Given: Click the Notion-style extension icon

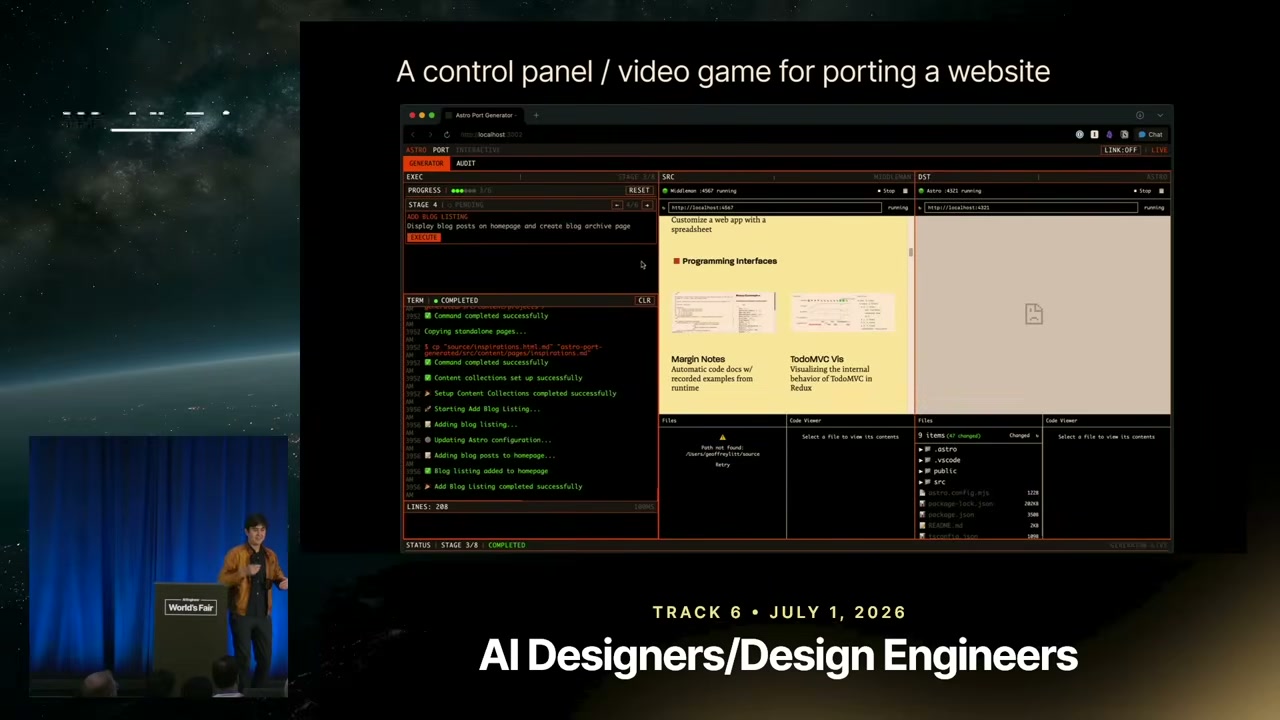Looking at the screenshot, I should [x=1124, y=135].
